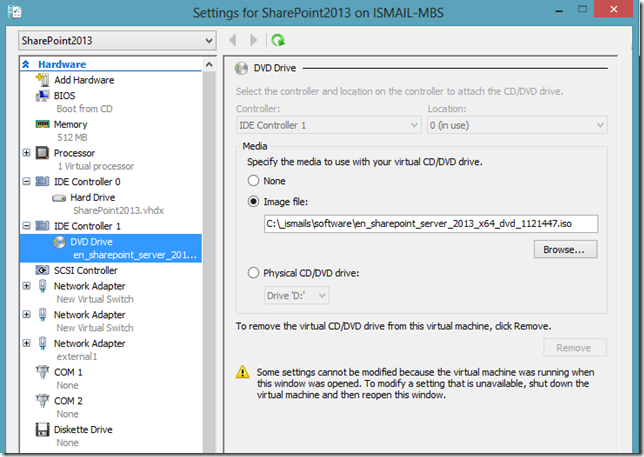Image resolution: width=644 pixels, height=457 pixels.
Task: Click the Processor chip icon
Action: [42, 153]
